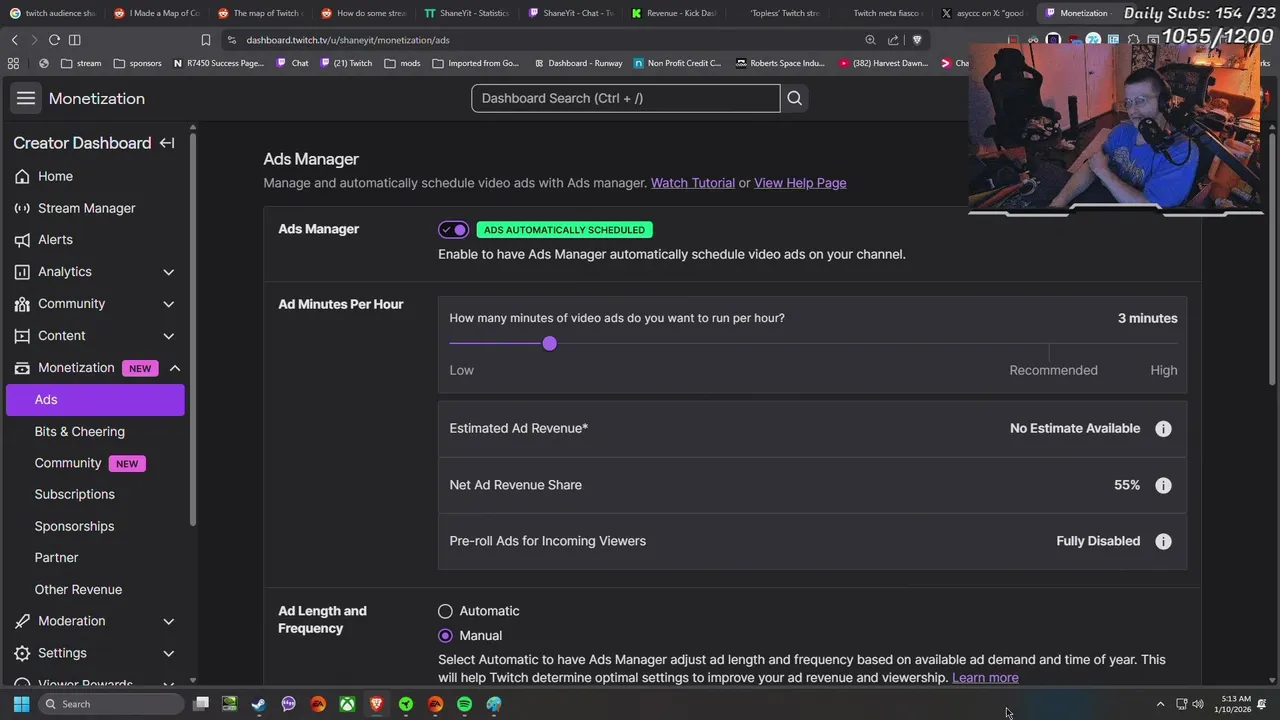
Task: Go back in the browser
Action: 14,40
